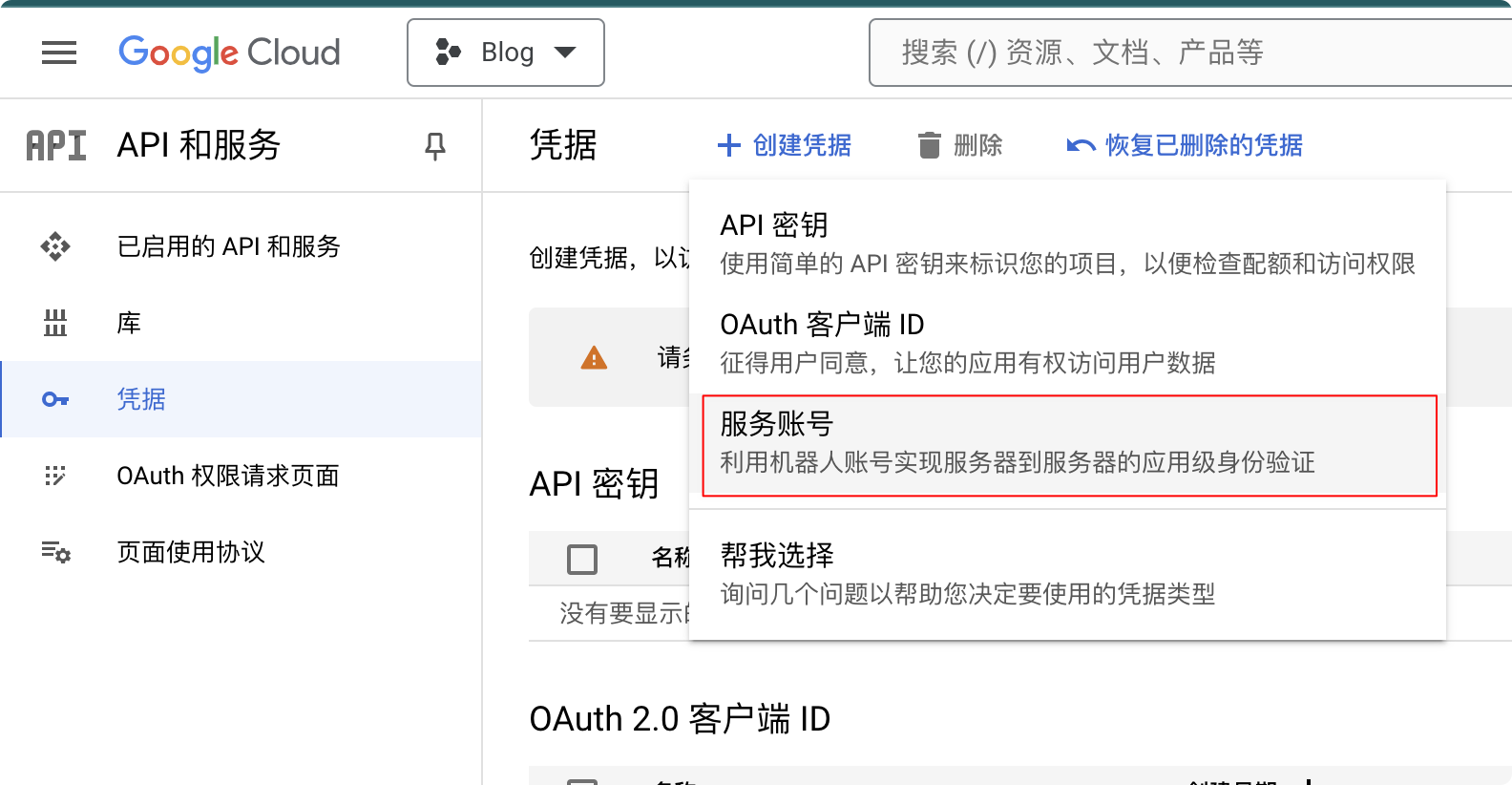Open OAuth 权限请求页面
The height and width of the screenshot is (785, 1512).
pos(241,476)
